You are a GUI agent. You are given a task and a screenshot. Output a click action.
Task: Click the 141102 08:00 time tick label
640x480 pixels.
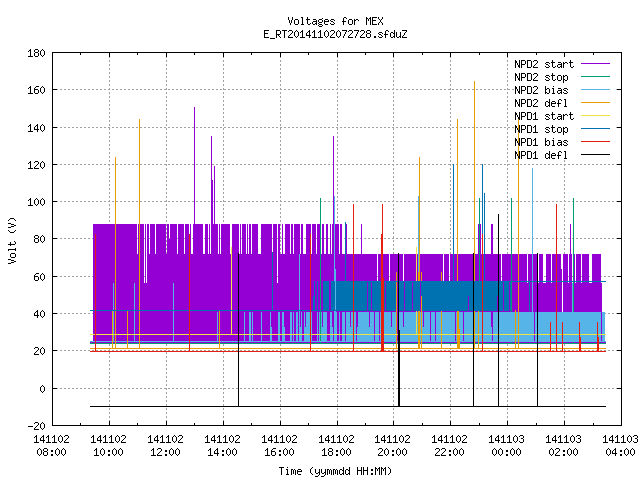click(51, 446)
